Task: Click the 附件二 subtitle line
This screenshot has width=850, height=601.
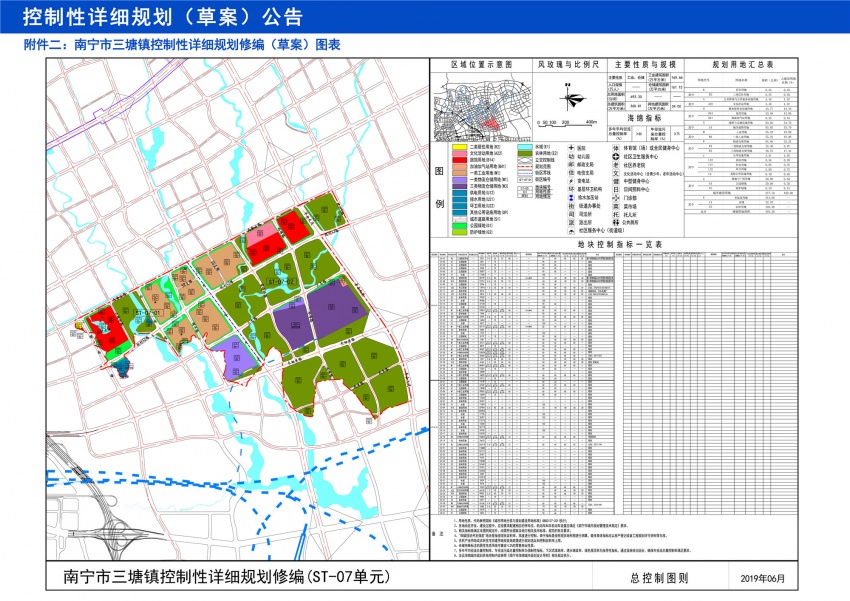Action: pos(182,44)
